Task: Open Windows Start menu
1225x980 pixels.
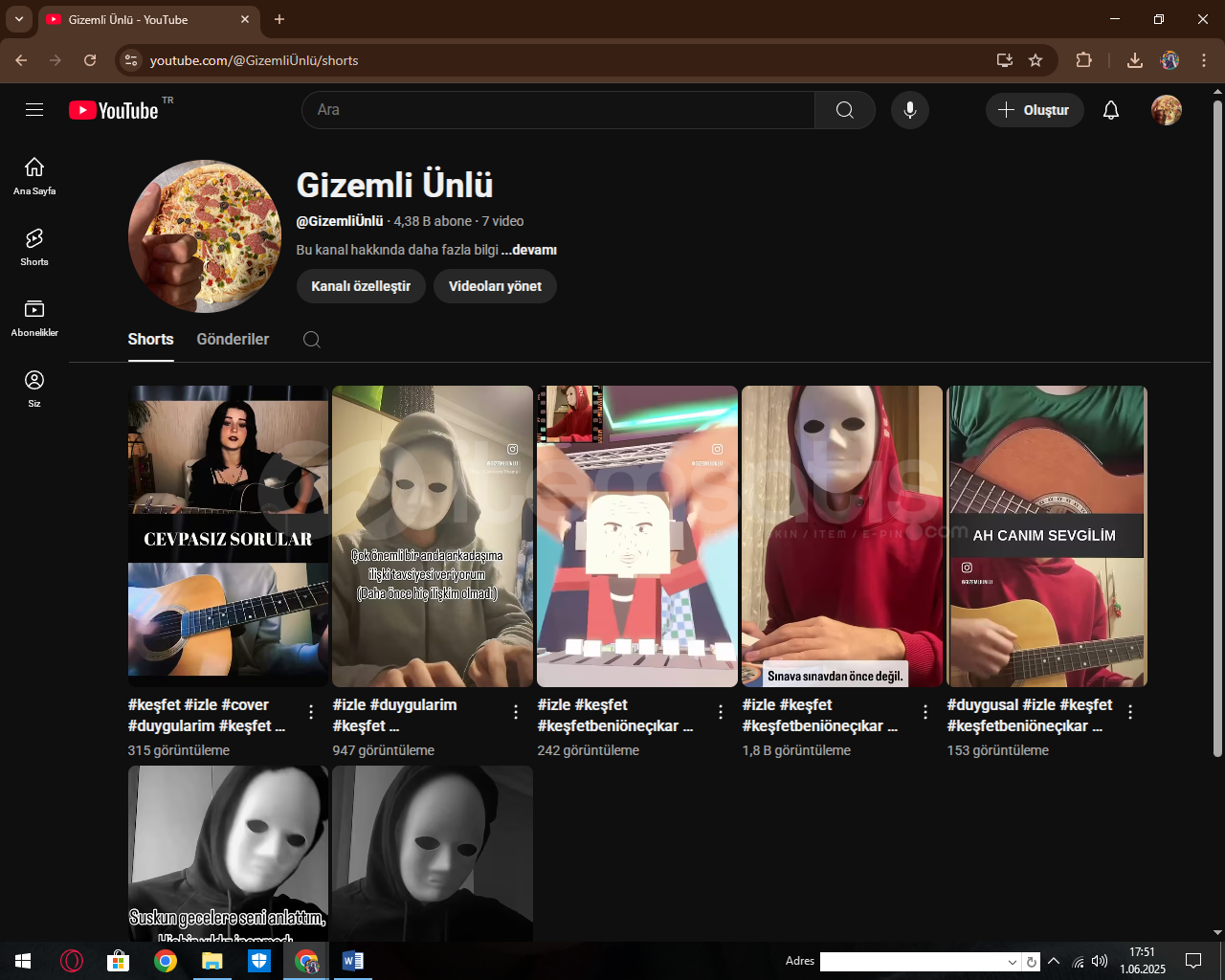Action: 23,961
